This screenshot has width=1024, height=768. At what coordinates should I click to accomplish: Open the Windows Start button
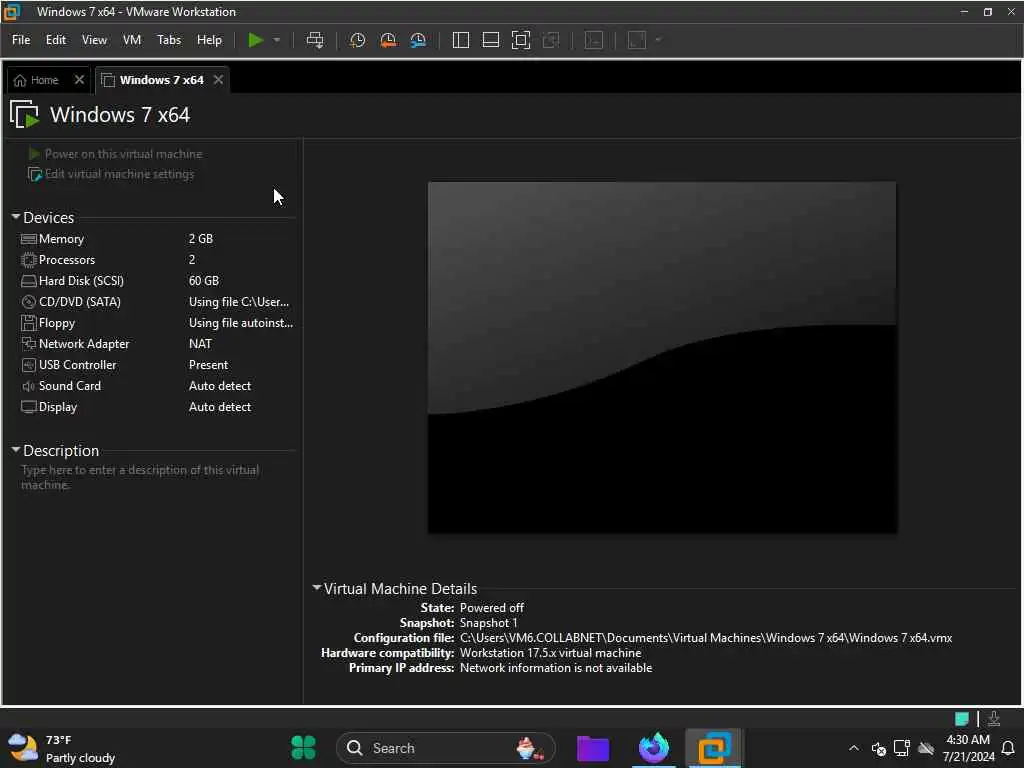[x=303, y=748]
